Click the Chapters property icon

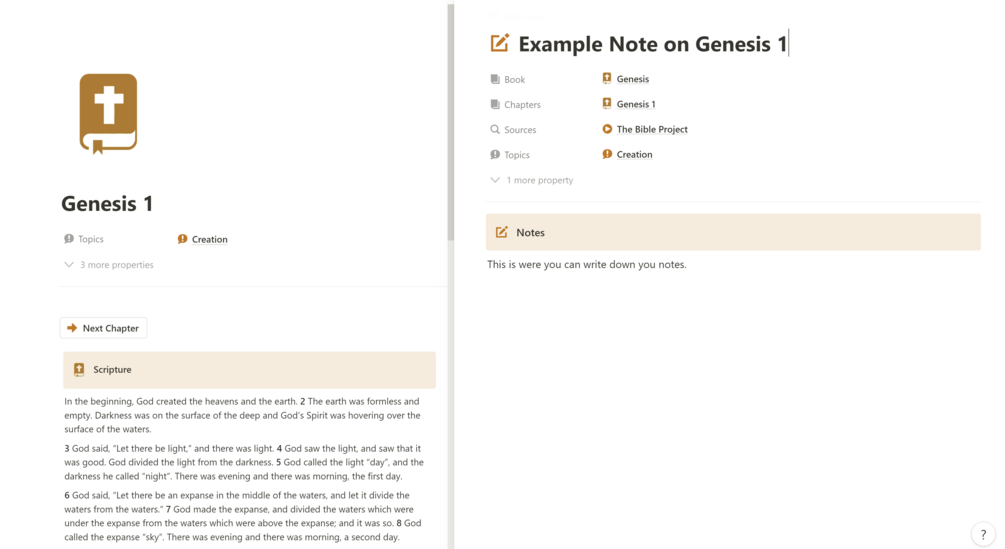coord(495,104)
